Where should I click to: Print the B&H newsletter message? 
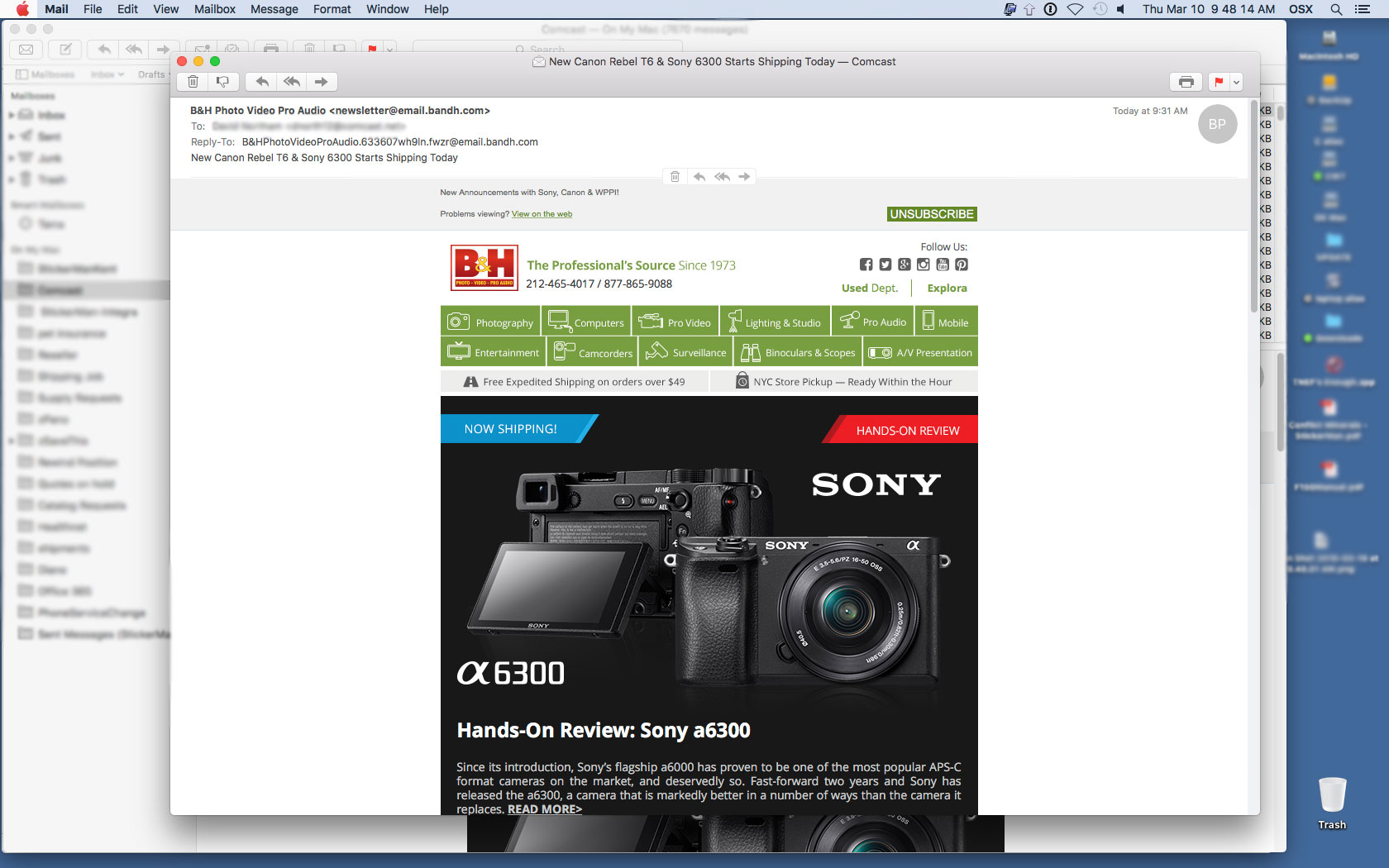pyautogui.click(x=1186, y=82)
